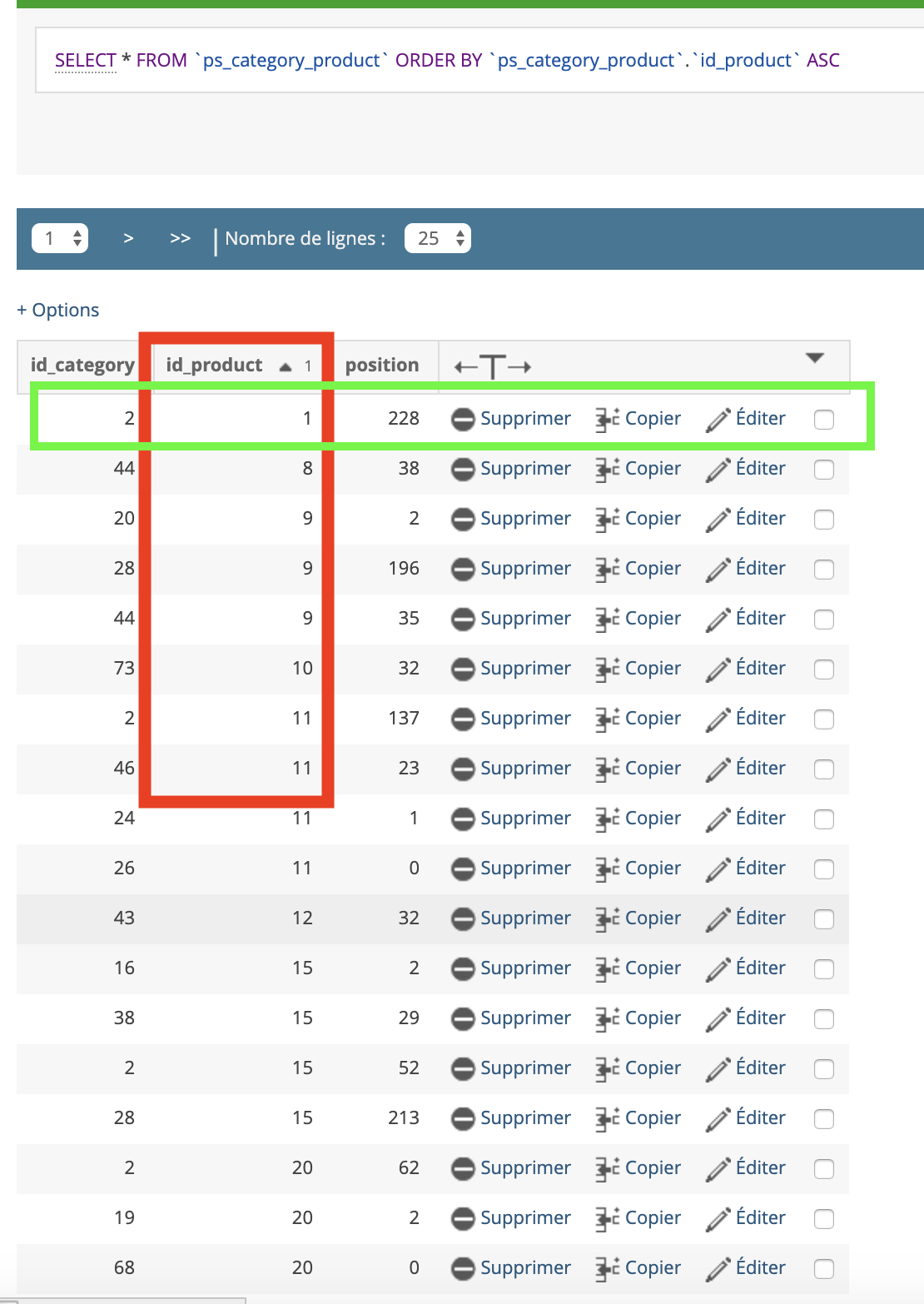This screenshot has height=1304, width=924.
Task: Sort by the position column header
Action: (x=382, y=366)
